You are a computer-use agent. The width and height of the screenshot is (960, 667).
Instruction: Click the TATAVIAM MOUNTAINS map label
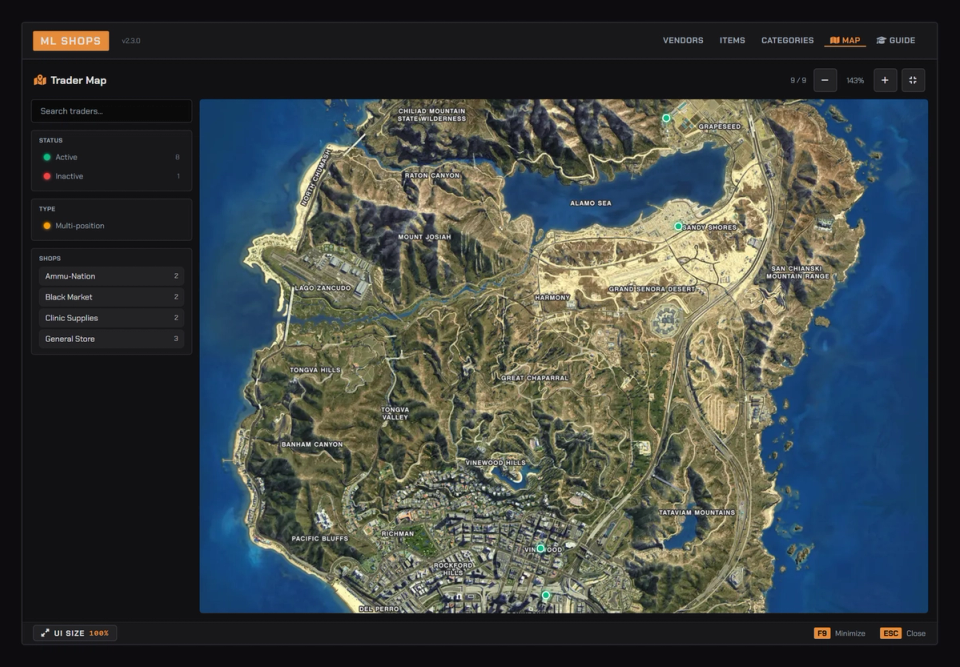(697, 513)
